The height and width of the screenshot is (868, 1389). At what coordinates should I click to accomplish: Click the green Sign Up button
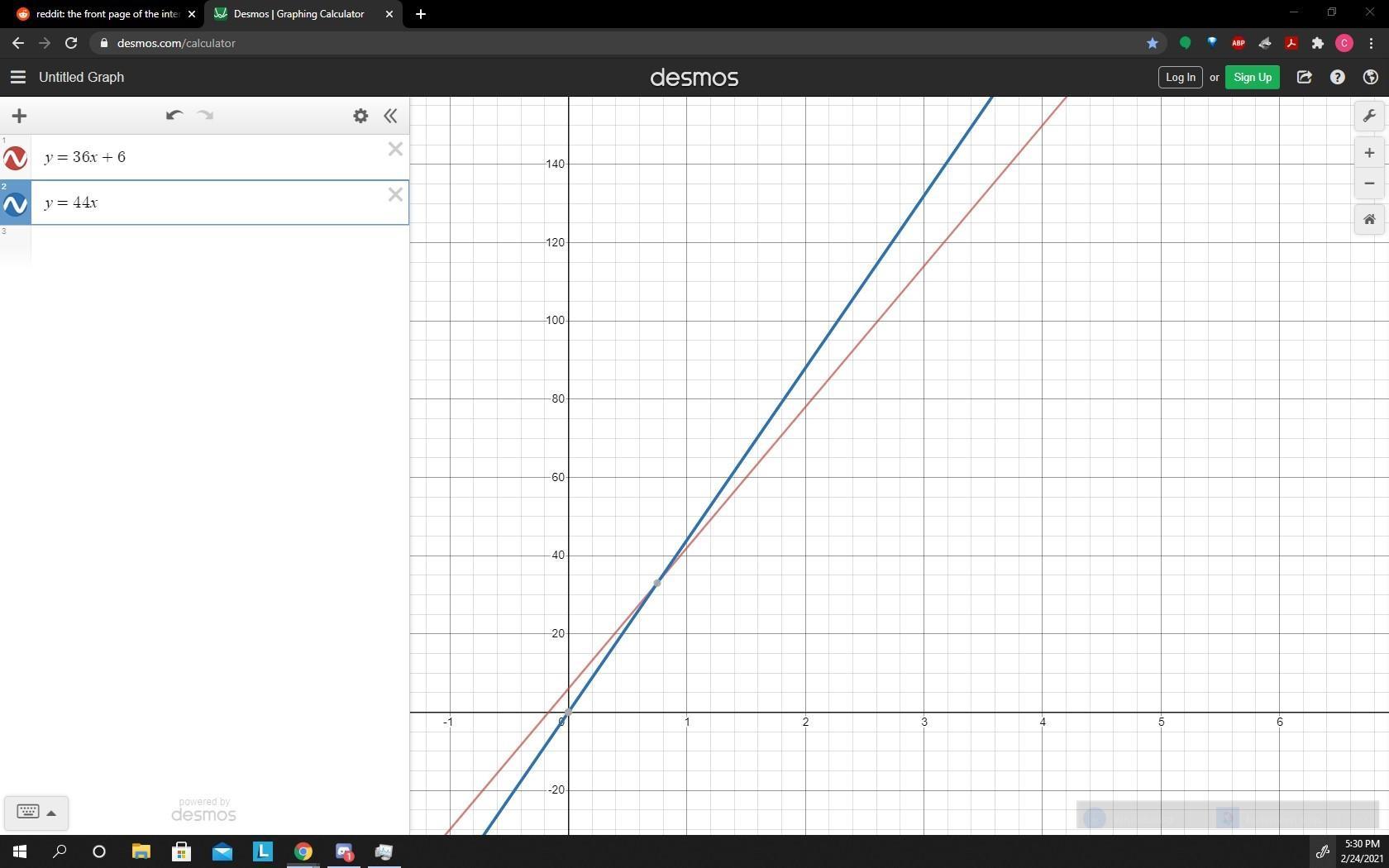pyautogui.click(x=1252, y=77)
